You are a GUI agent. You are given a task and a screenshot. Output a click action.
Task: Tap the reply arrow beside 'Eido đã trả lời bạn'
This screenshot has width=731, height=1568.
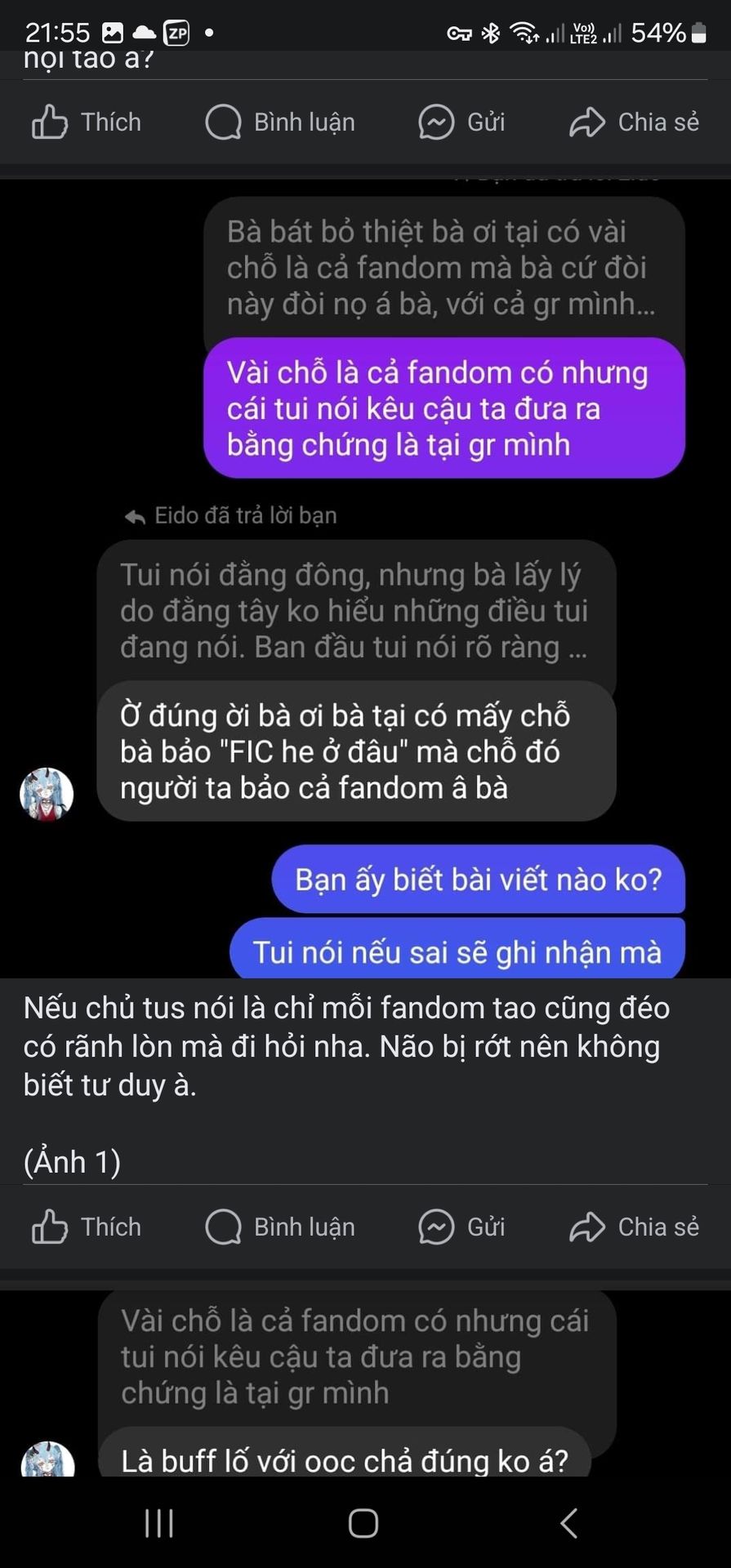[135, 516]
